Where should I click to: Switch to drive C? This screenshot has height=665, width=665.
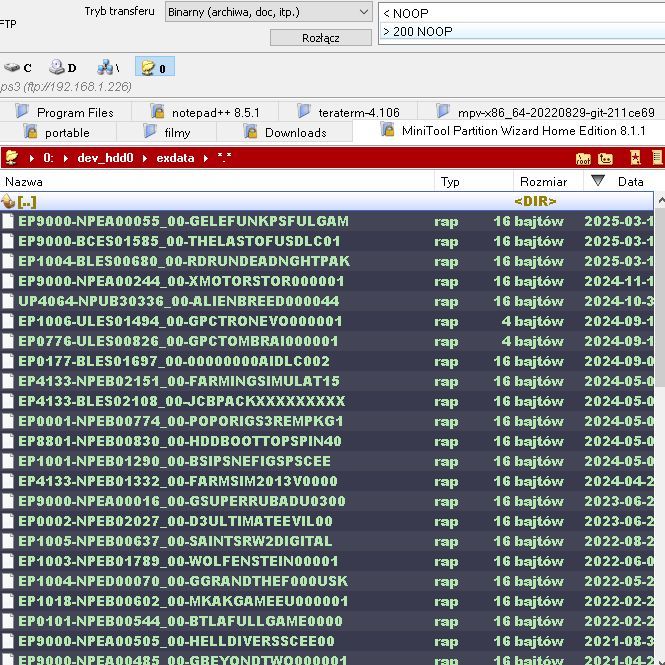click(x=17, y=67)
